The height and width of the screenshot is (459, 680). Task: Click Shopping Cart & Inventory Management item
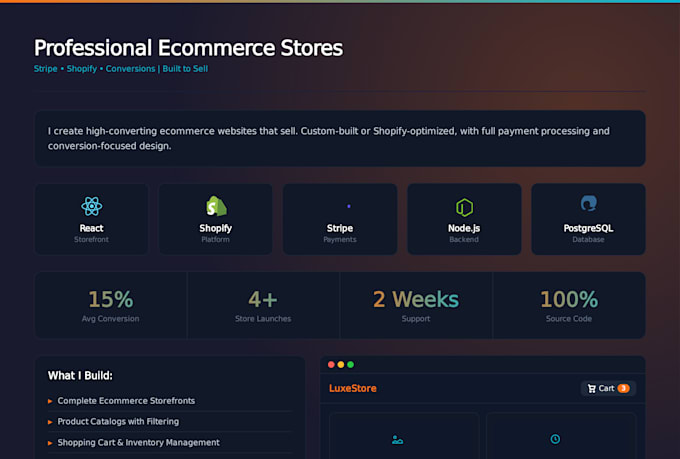click(138, 443)
